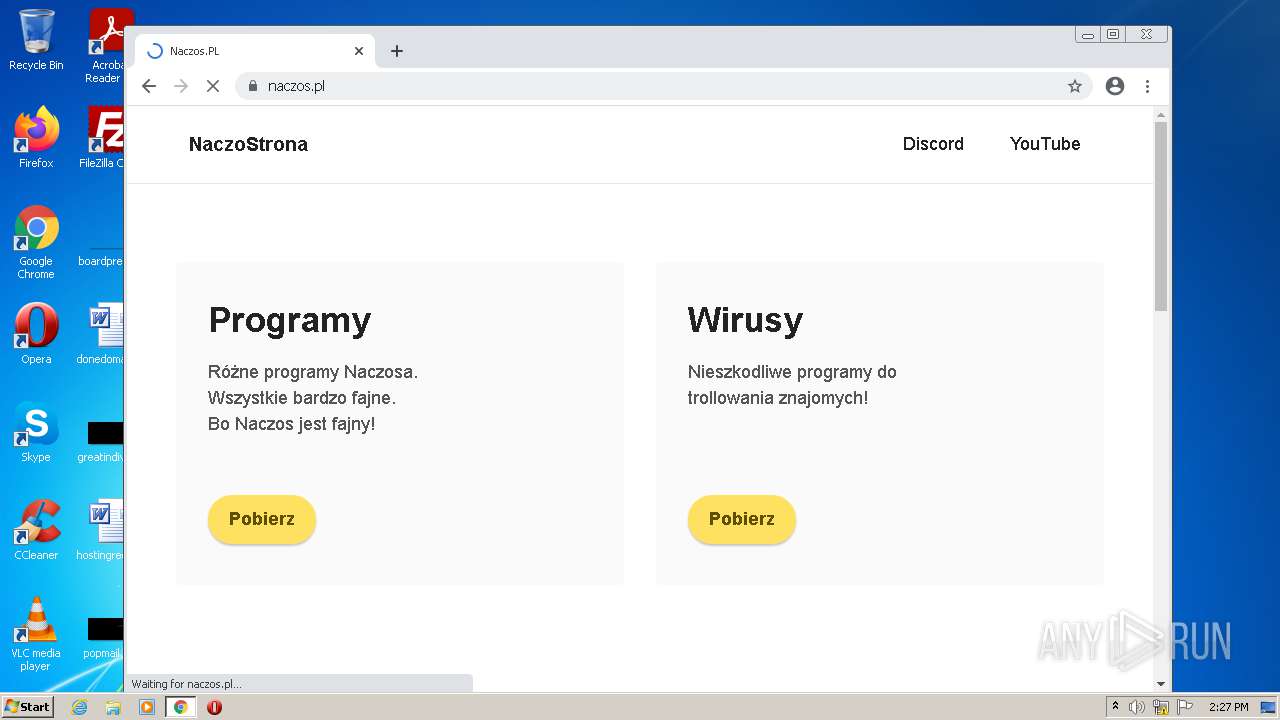Open the YouTube link in the site header
Viewport: 1280px width, 720px height.
click(x=1045, y=144)
